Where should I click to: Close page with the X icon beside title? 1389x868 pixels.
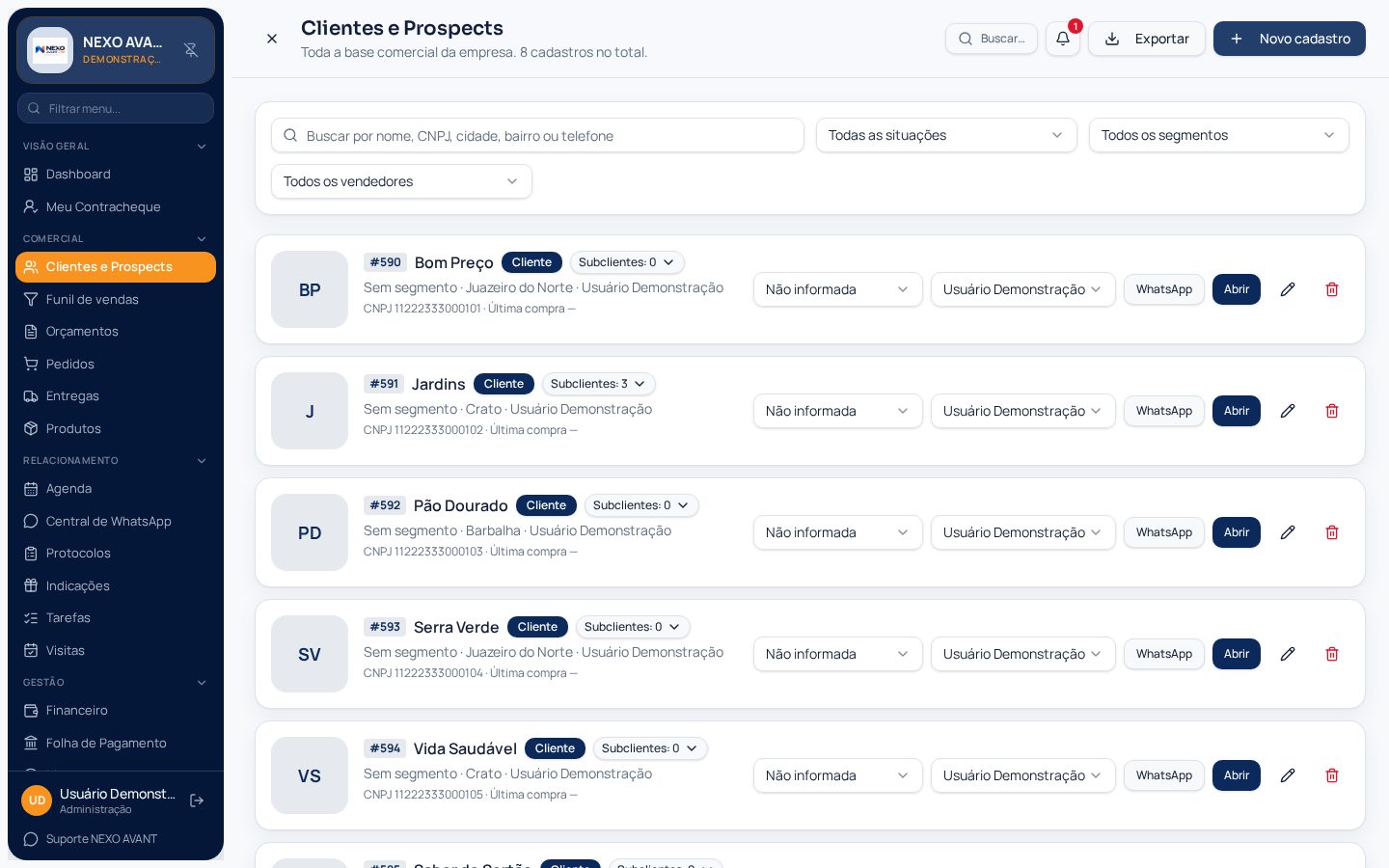[272, 39]
